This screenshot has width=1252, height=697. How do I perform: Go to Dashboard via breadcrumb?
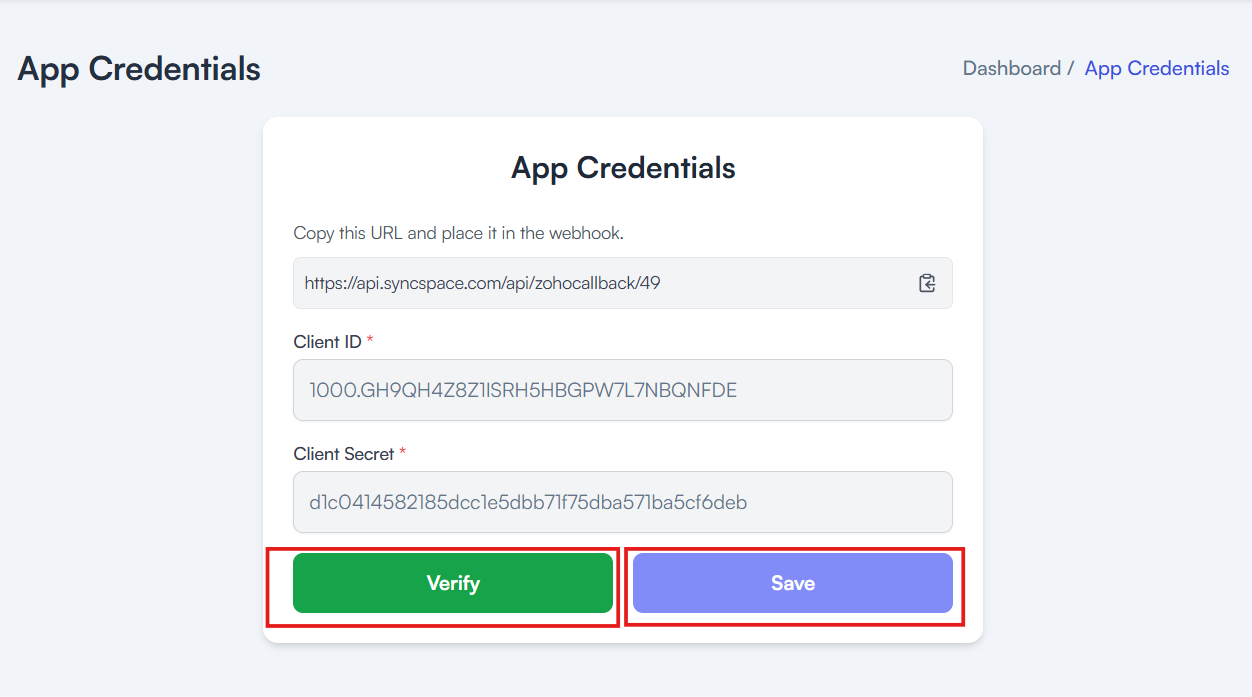pyautogui.click(x=1012, y=68)
